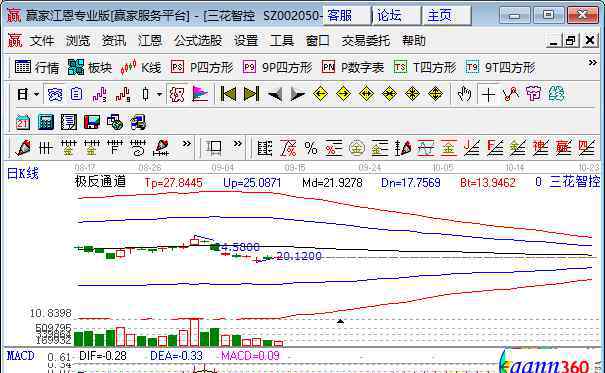Click the calculator icon

(x=46, y=122)
